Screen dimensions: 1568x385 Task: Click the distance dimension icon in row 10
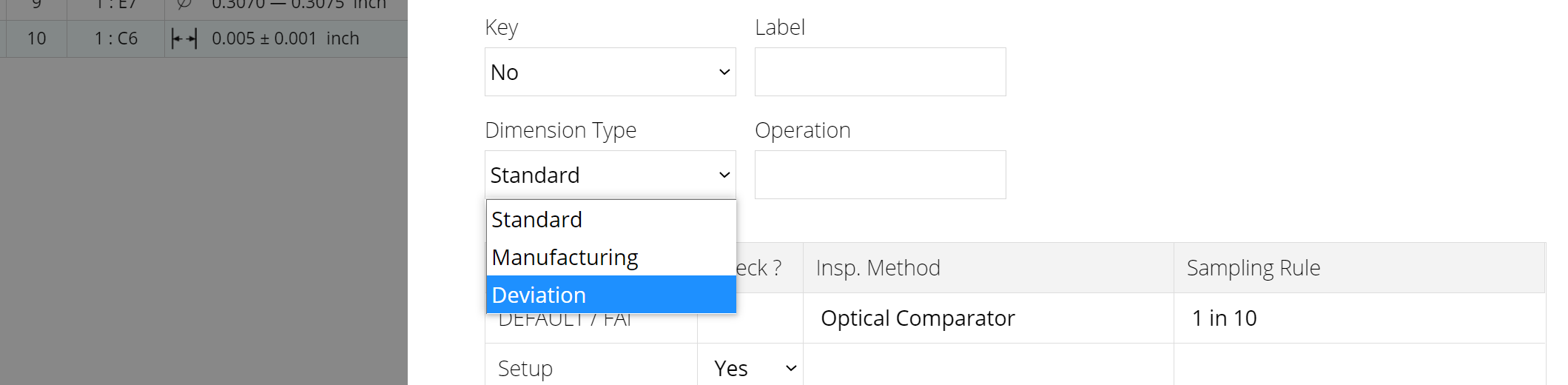tap(184, 38)
